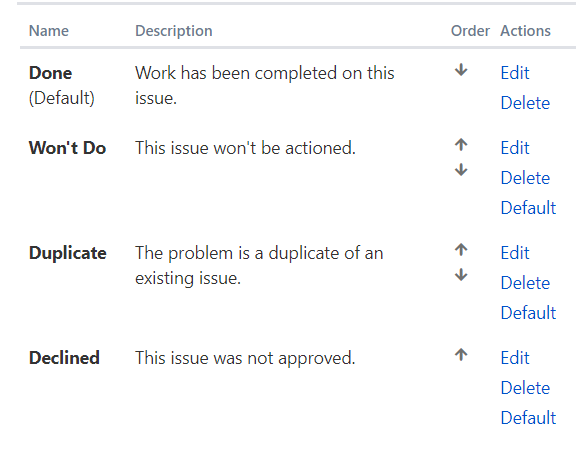
Task: Move Duplicate resolution up
Action: [x=461, y=250]
